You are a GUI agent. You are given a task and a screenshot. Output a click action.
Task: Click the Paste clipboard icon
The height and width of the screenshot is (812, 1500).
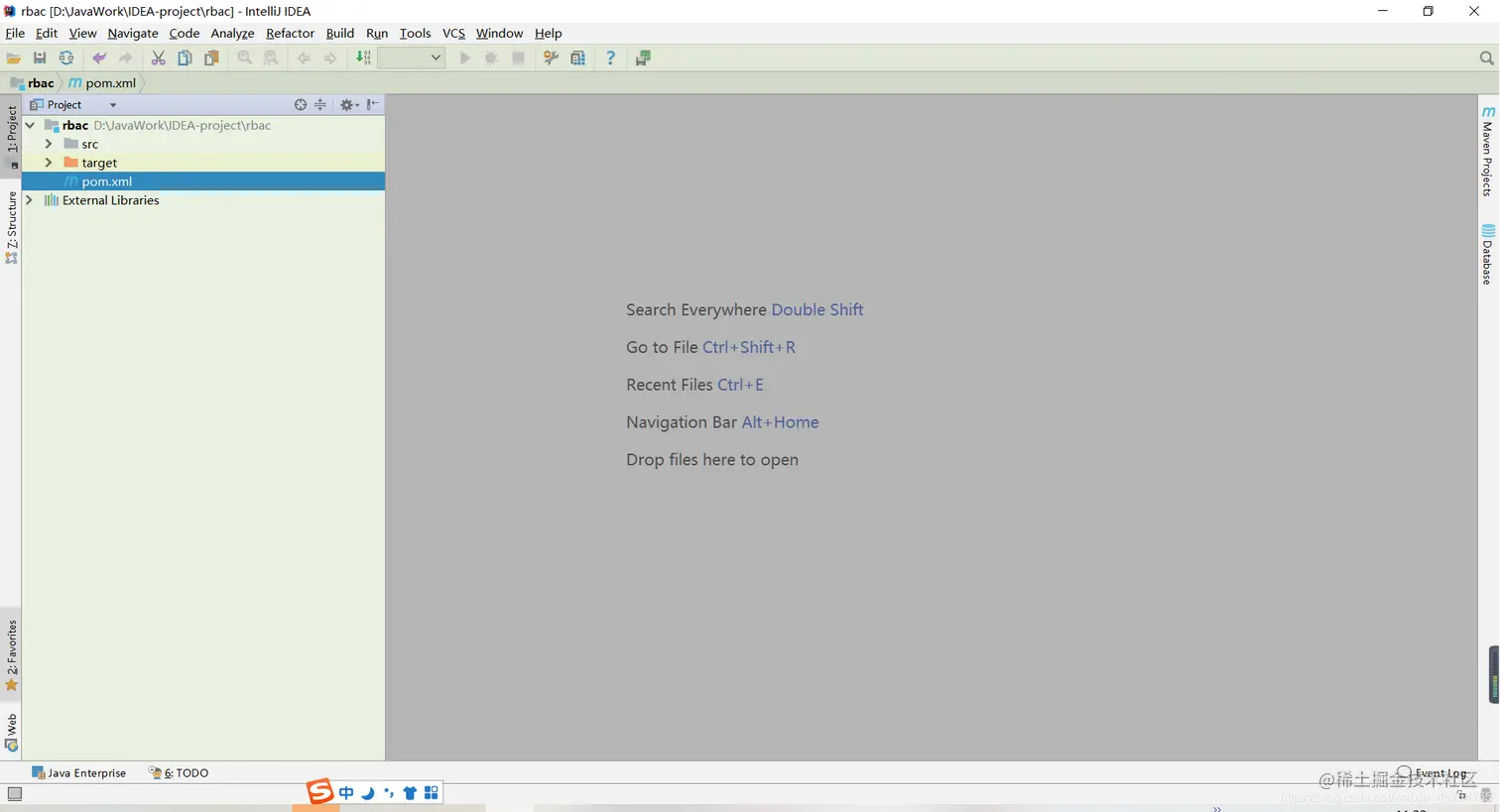point(211,58)
